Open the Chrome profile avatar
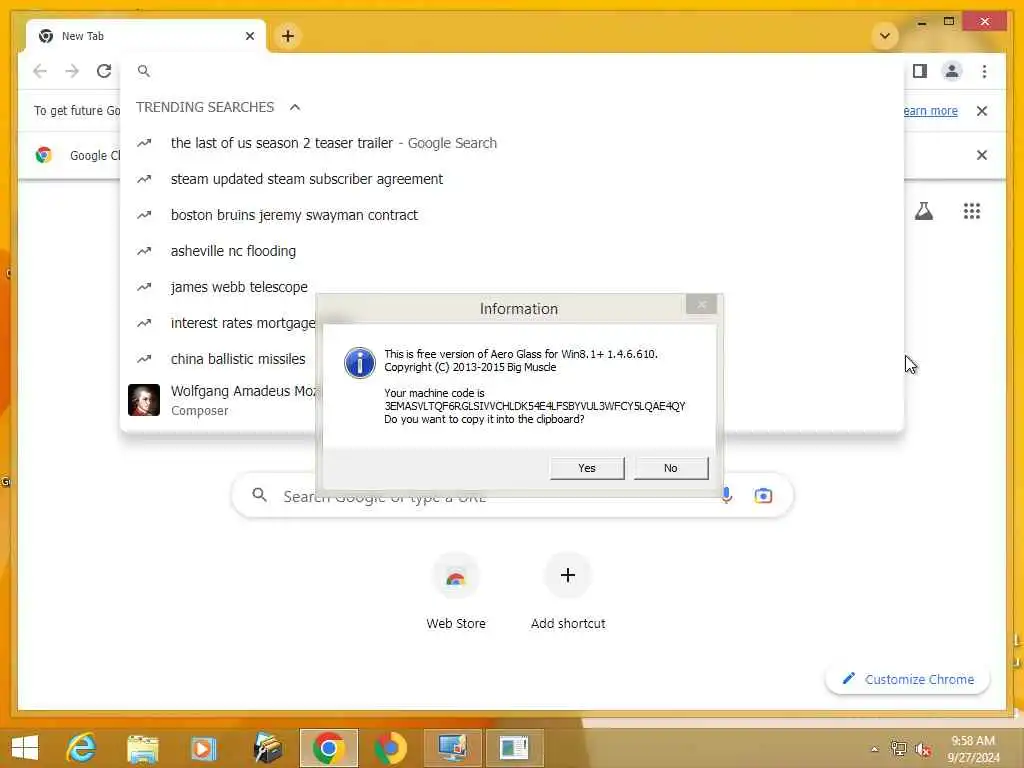 point(952,71)
